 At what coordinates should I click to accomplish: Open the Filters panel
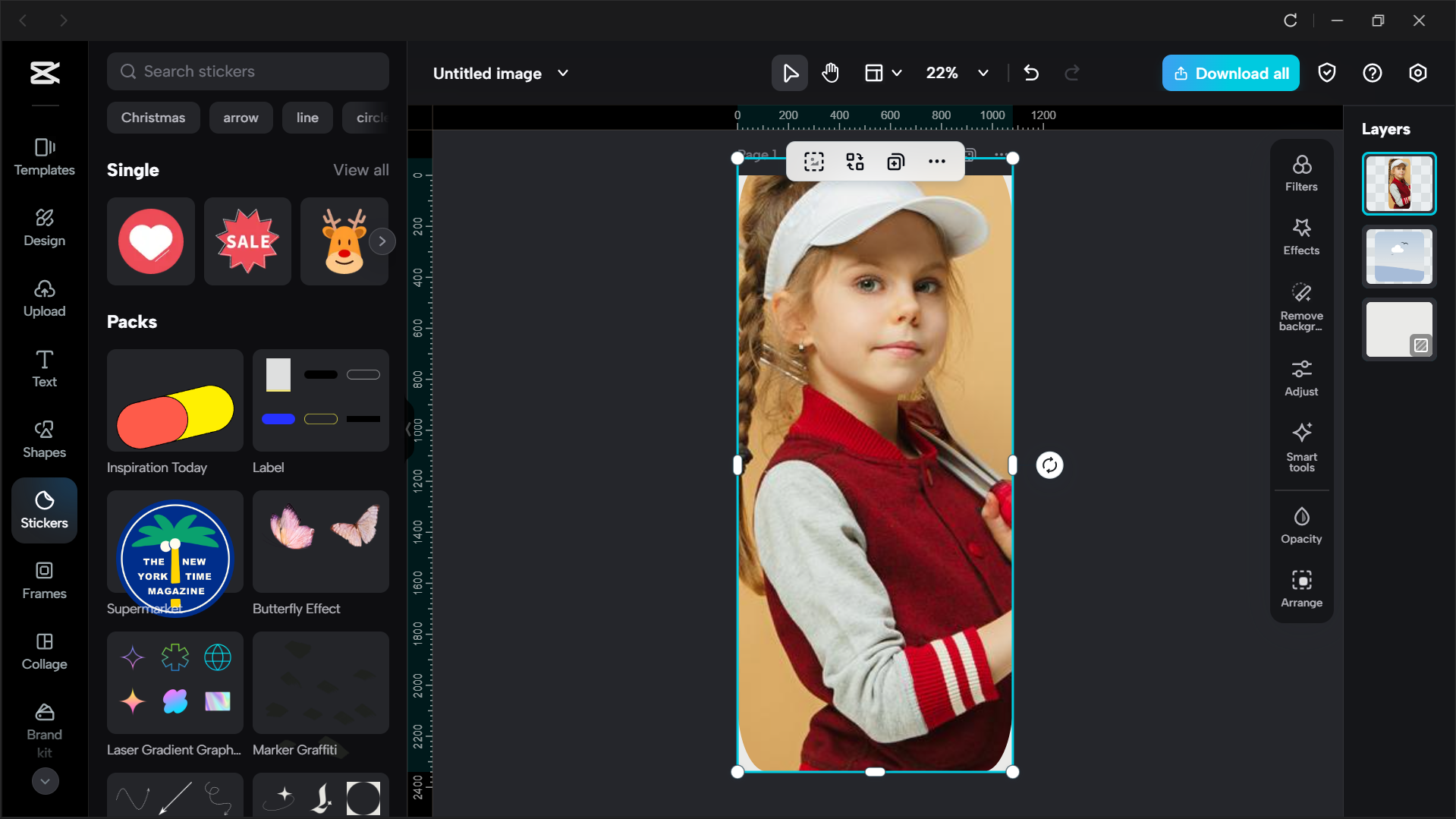(1300, 172)
